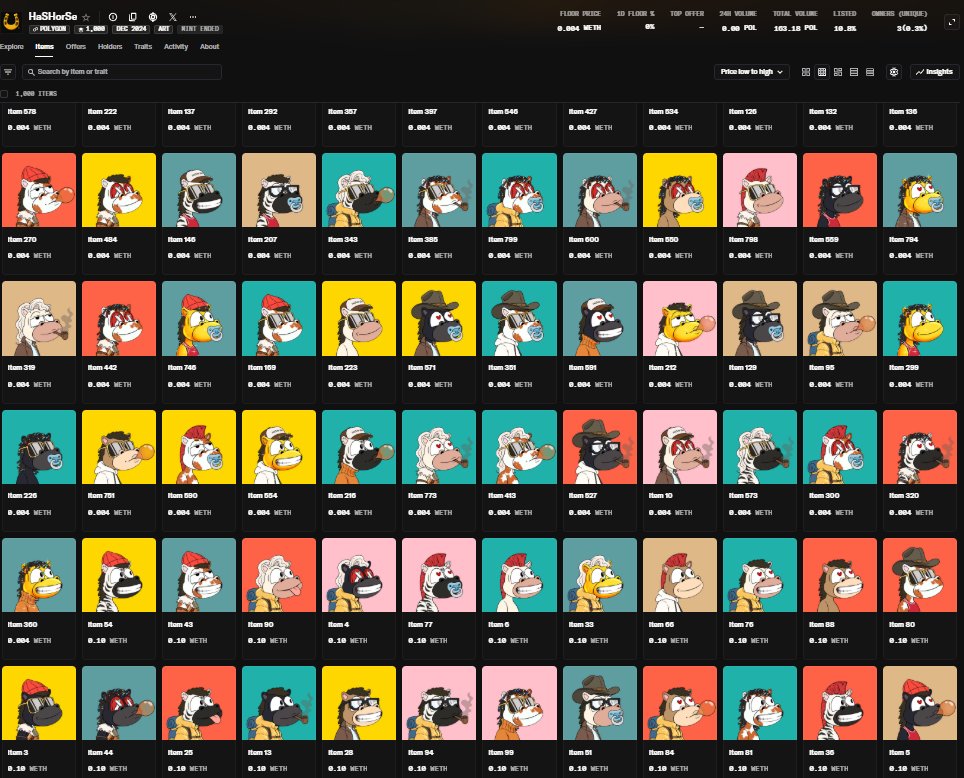Go to the Explore tab
This screenshot has width=964, height=778.
pyautogui.click(x=12, y=47)
